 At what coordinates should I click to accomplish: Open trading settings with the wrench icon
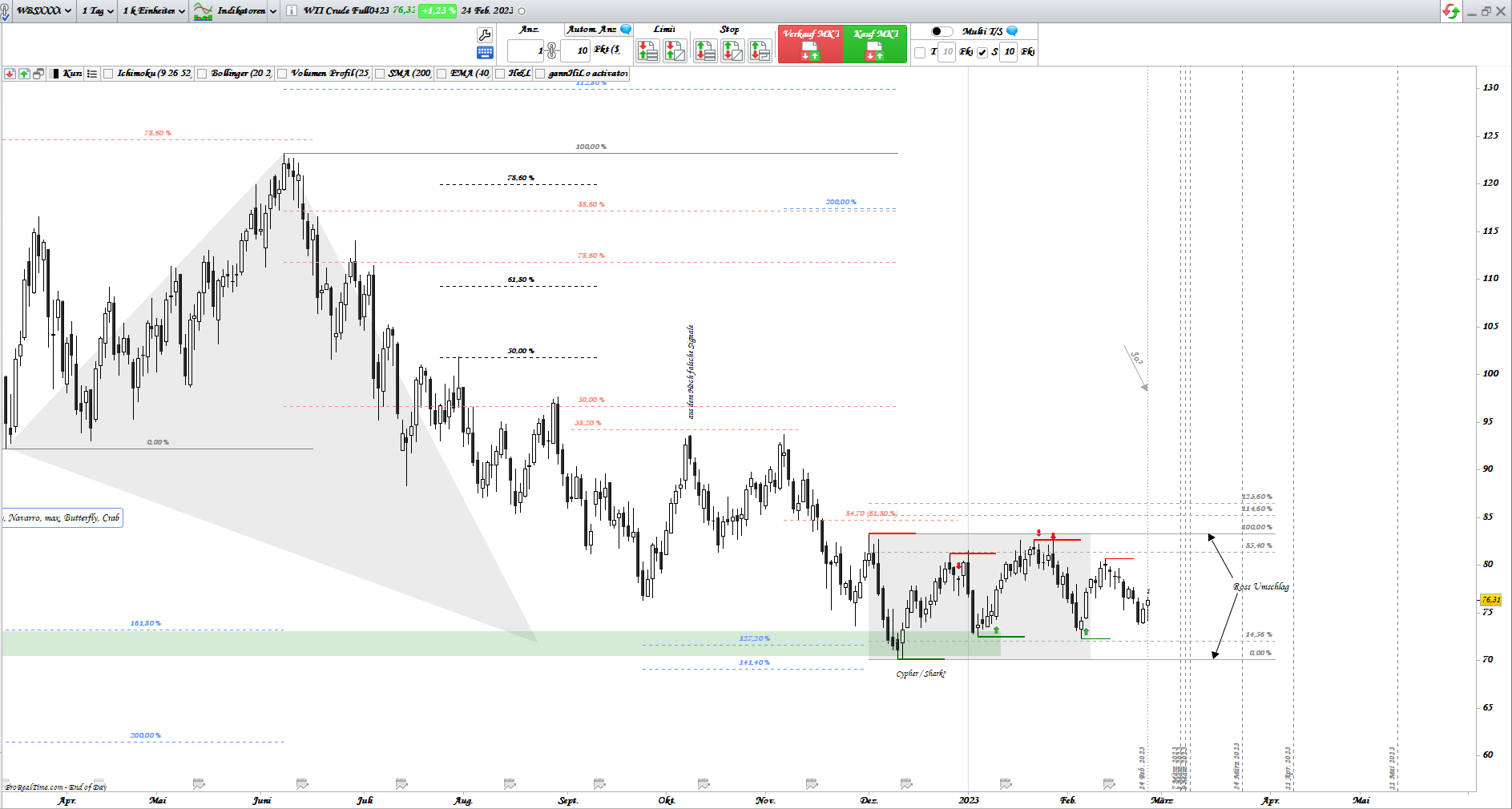click(485, 34)
